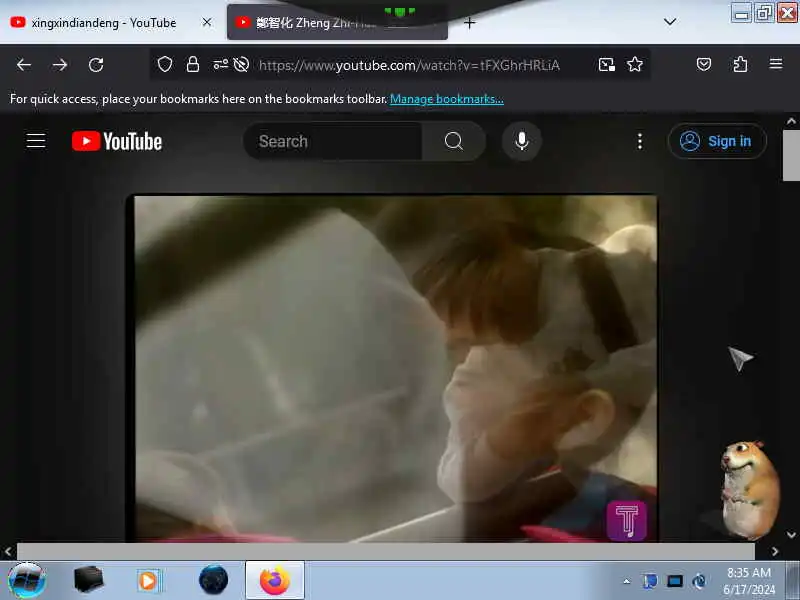The height and width of the screenshot is (600, 800).
Task: Open the site permissions icon in address bar
Action: pyautogui.click(x=220, y=64)
